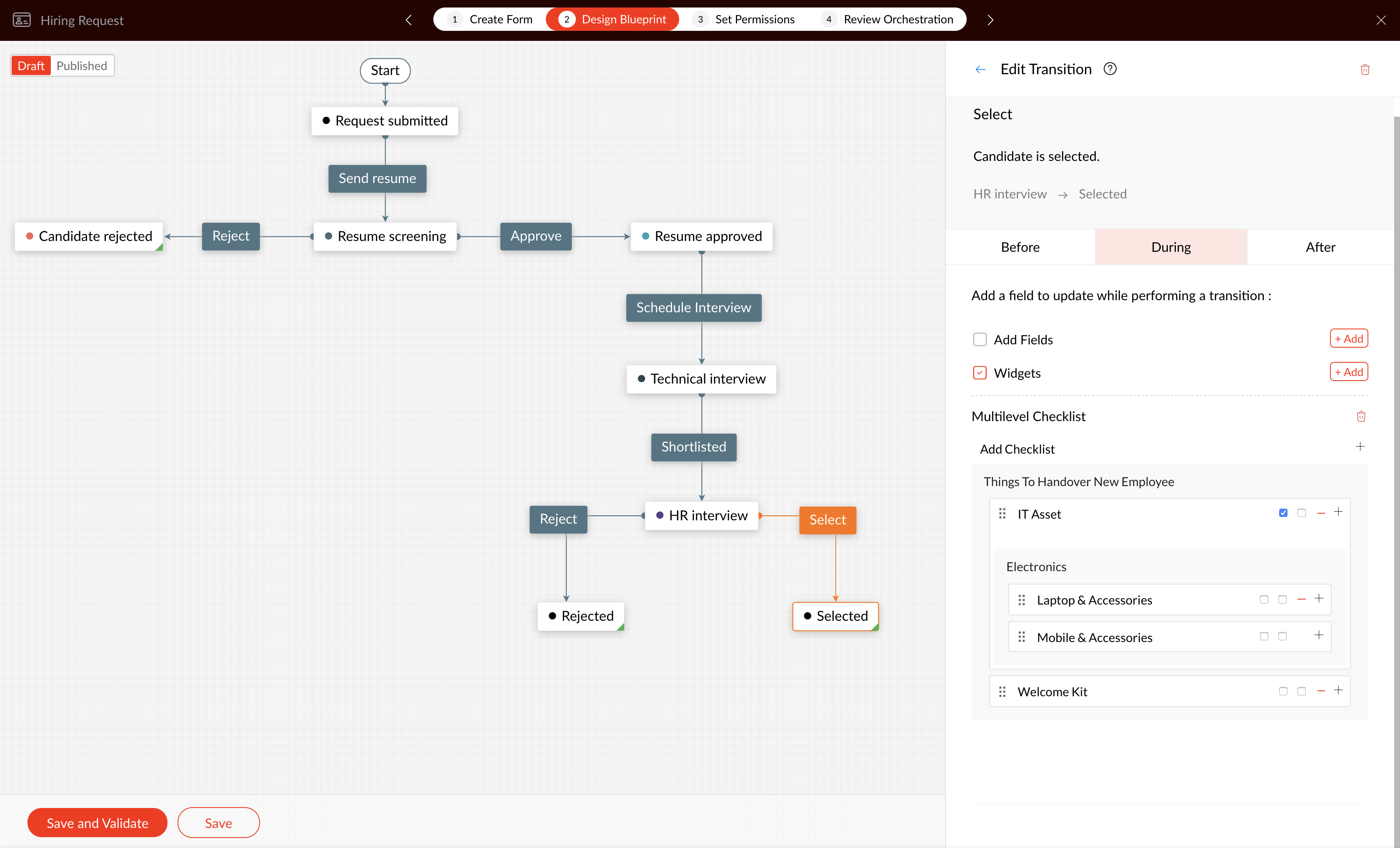Switch the blueprint view to Published

tap(81, 66)
